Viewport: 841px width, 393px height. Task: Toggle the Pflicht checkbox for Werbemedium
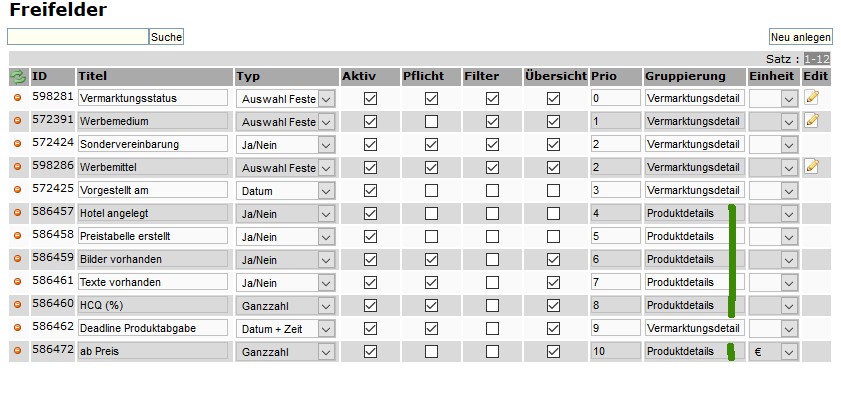431,122
